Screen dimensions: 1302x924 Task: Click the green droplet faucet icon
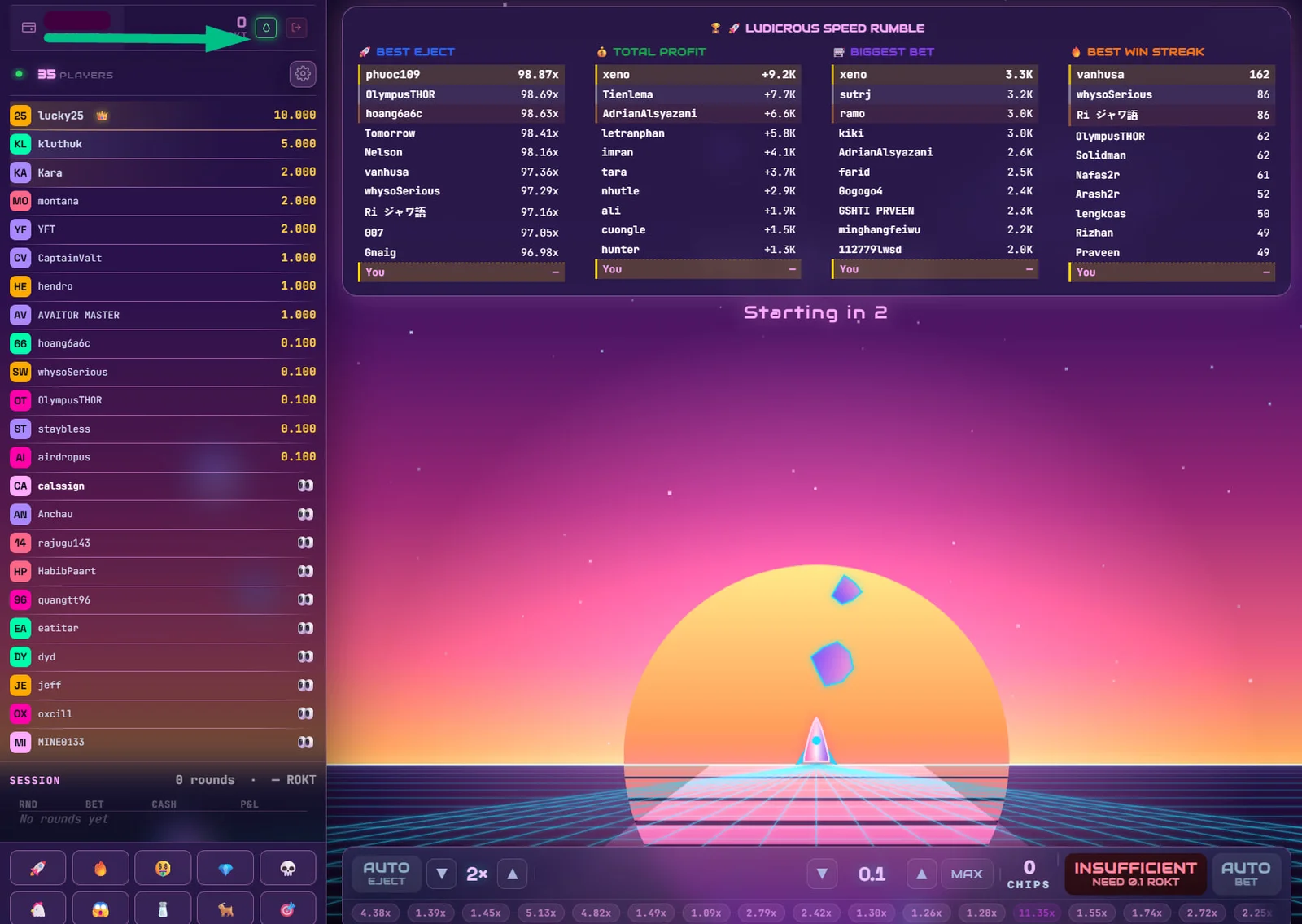click(x=266, y=28)
